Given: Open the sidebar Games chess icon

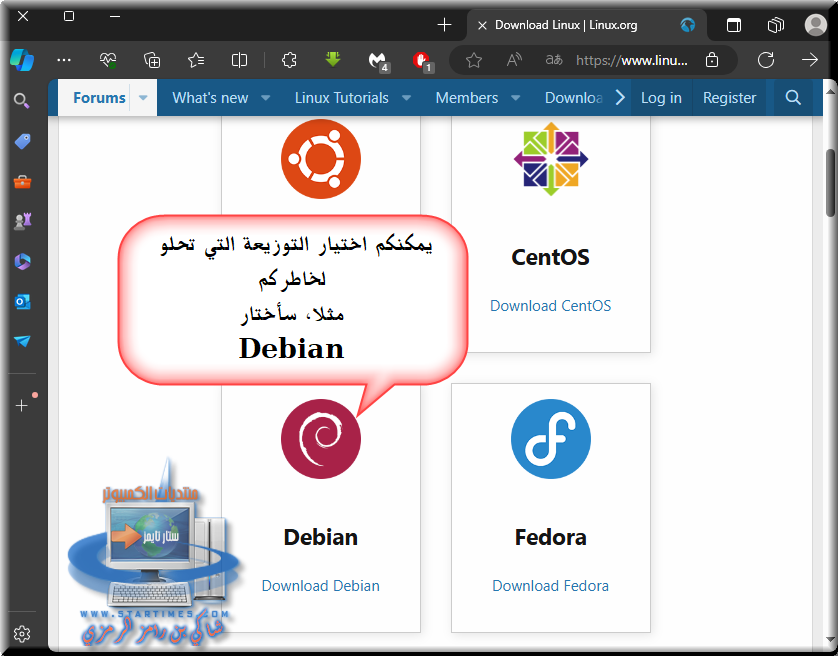Looking at the screenshot, I should point(22,221).
